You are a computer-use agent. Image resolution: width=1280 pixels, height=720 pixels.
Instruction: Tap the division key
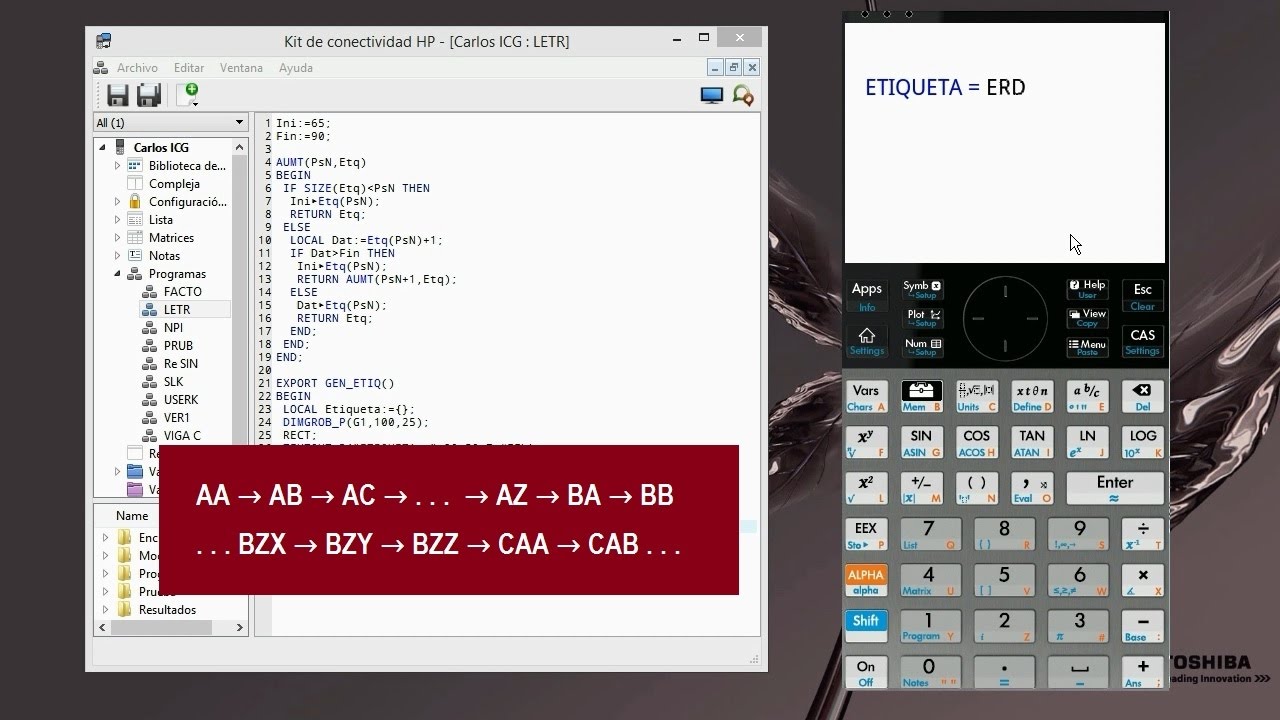[x=1142, y=534]
